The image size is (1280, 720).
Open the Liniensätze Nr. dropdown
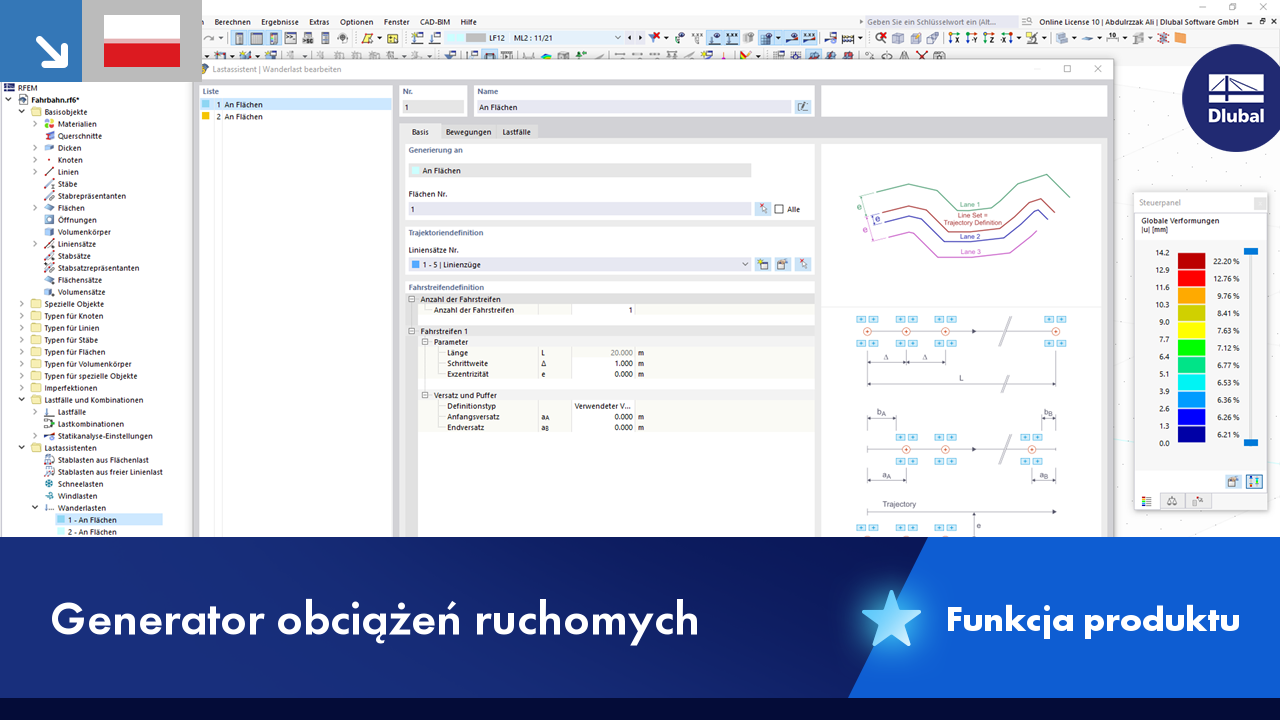(x=744, y=265)
